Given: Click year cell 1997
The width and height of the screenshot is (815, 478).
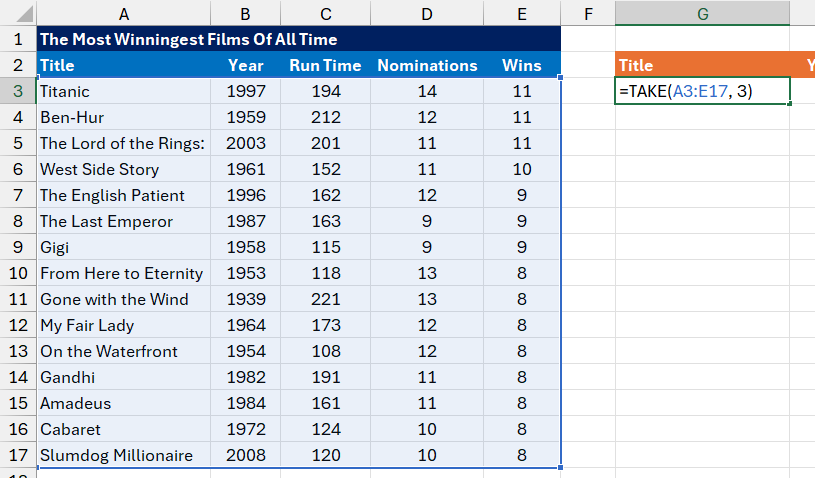Looking at the screenshot, I should (245, 91).
